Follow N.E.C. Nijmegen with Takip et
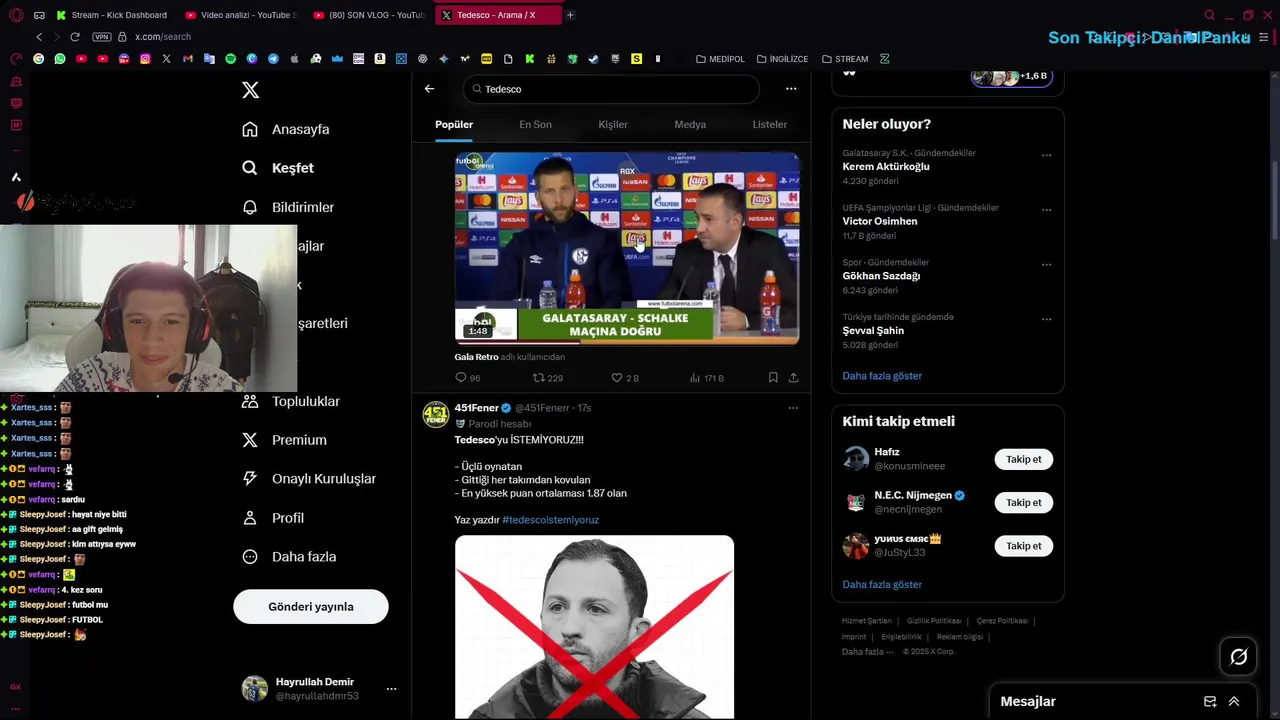The image size is (1280, 720). 1024,503
